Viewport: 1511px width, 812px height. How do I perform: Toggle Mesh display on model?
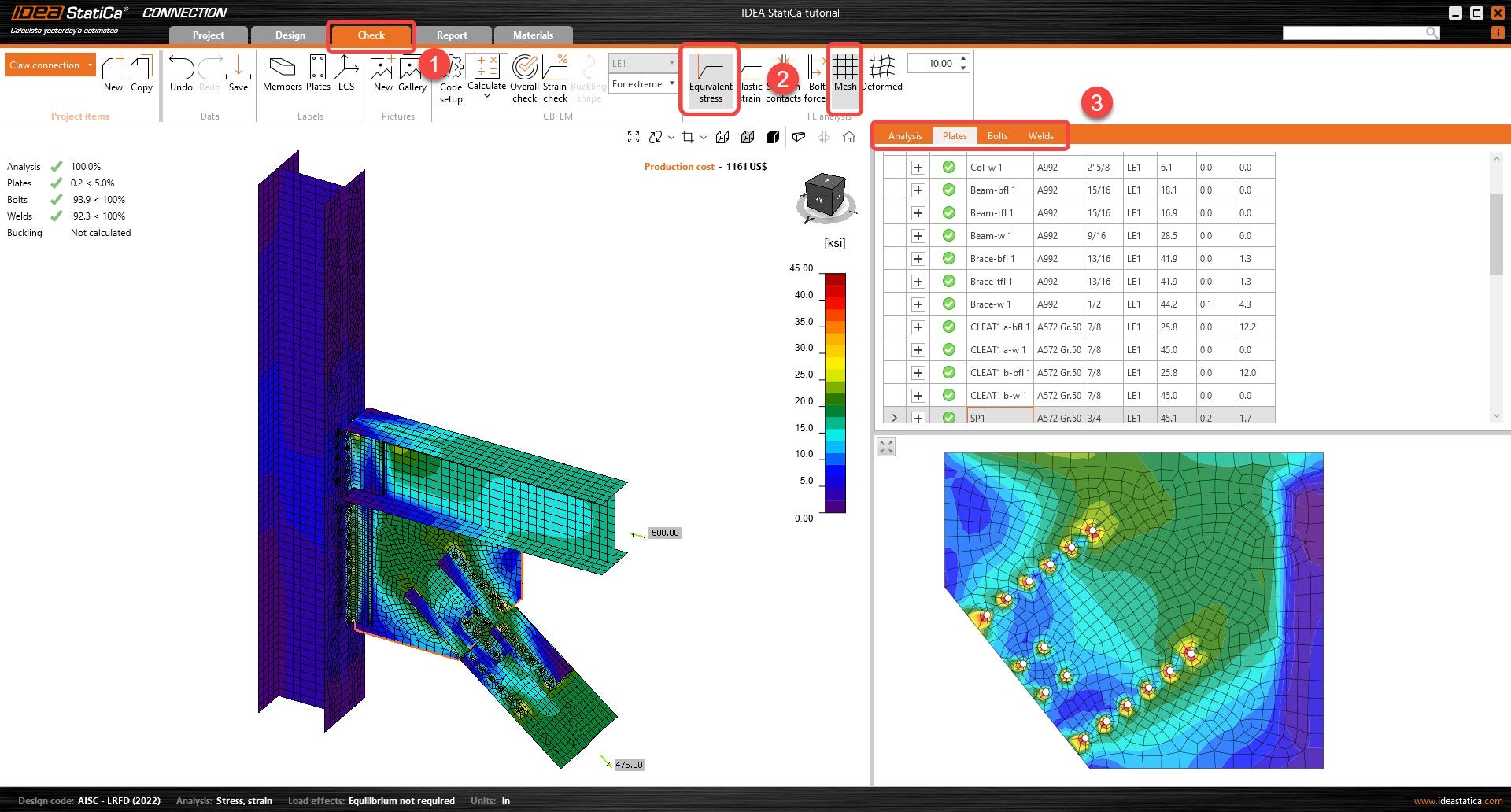[844, 74]
